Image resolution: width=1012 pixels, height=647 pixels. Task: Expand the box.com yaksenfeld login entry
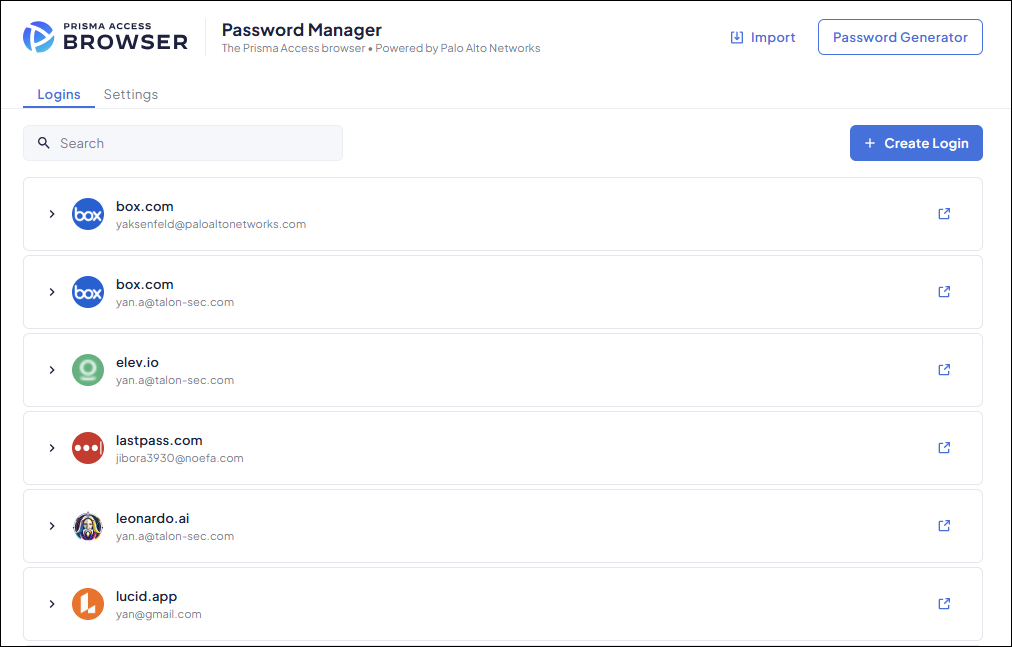tap(52, 214)
